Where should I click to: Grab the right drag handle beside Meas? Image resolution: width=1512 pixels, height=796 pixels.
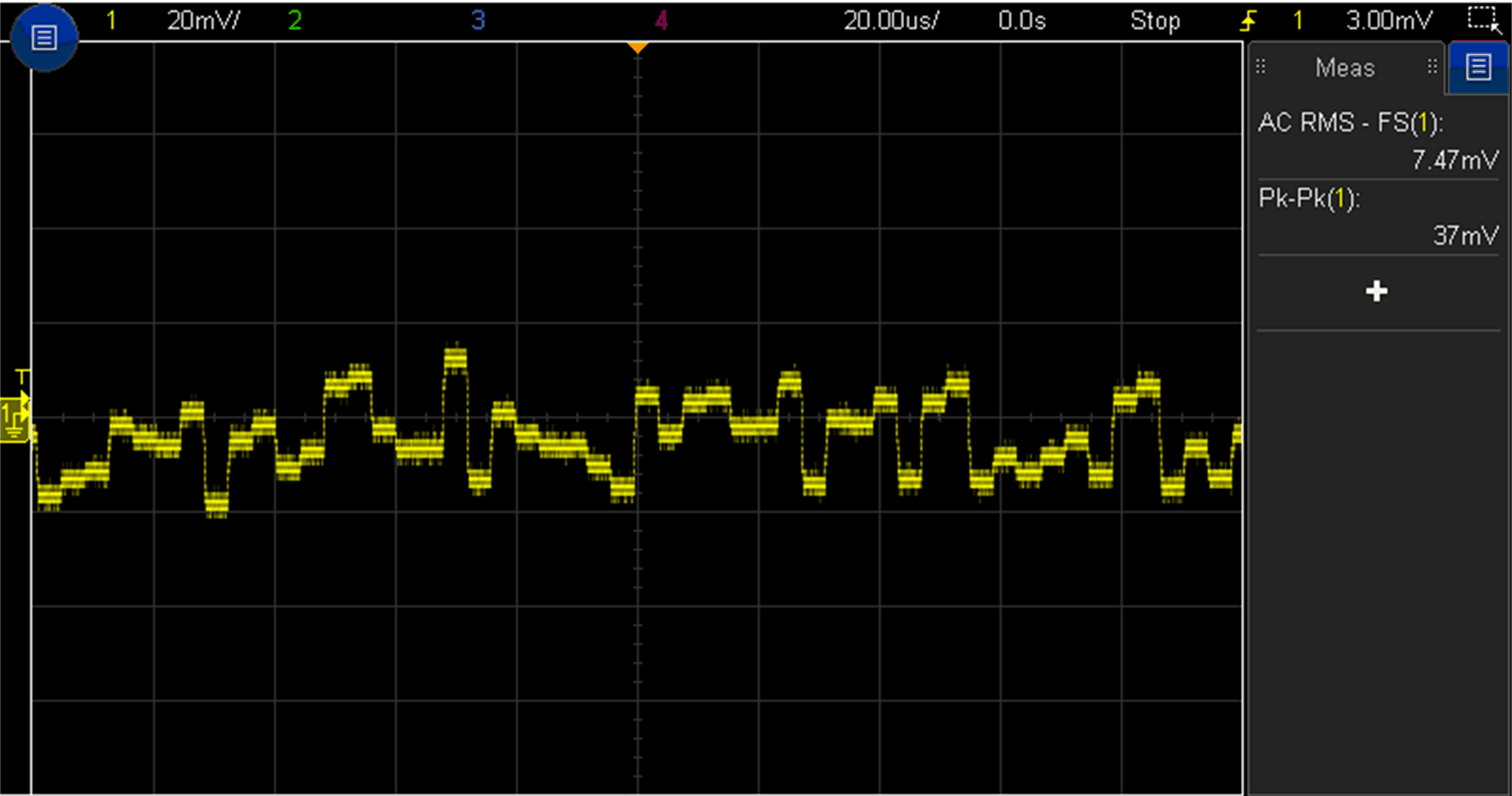[x=1431, y=67]
